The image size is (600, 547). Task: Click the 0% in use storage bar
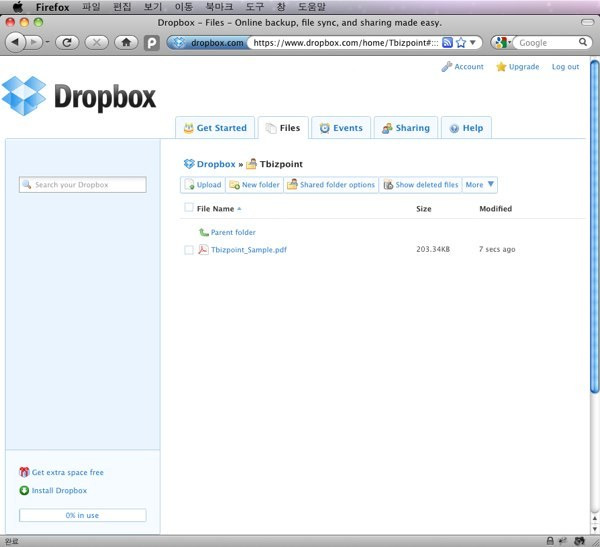tap(83, 515)
